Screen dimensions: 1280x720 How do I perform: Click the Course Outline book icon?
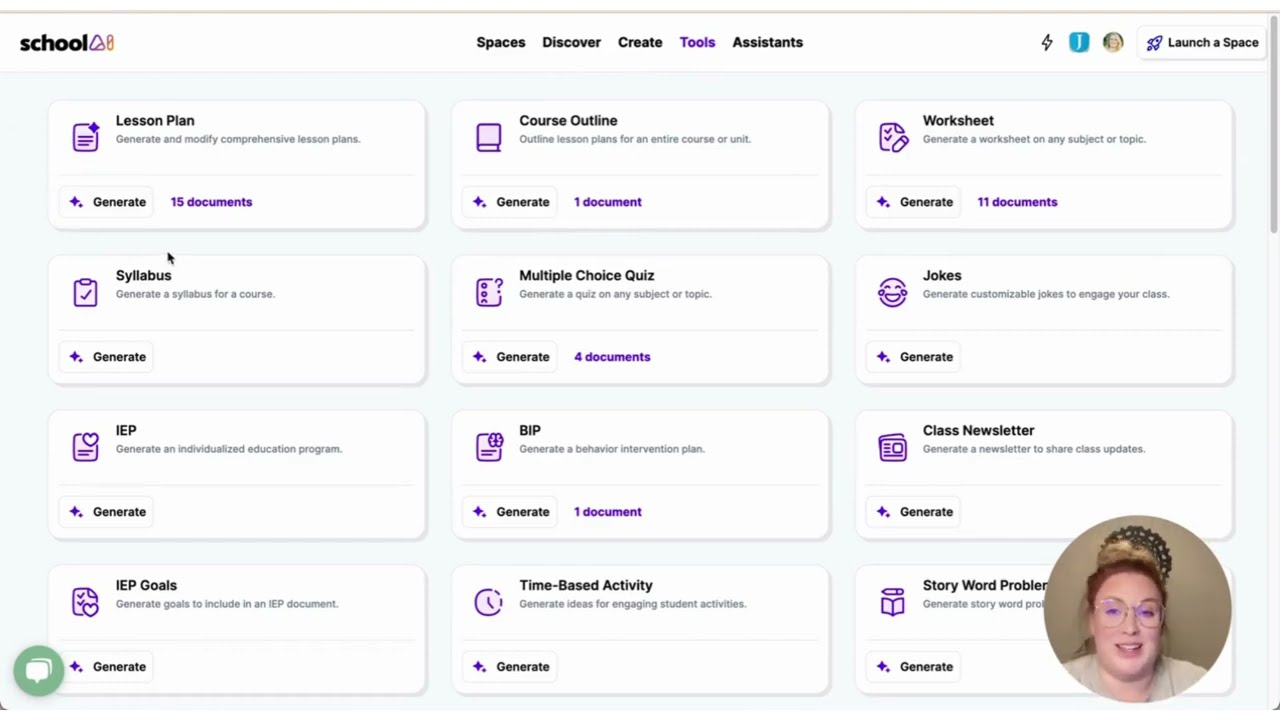click(489, 137)
